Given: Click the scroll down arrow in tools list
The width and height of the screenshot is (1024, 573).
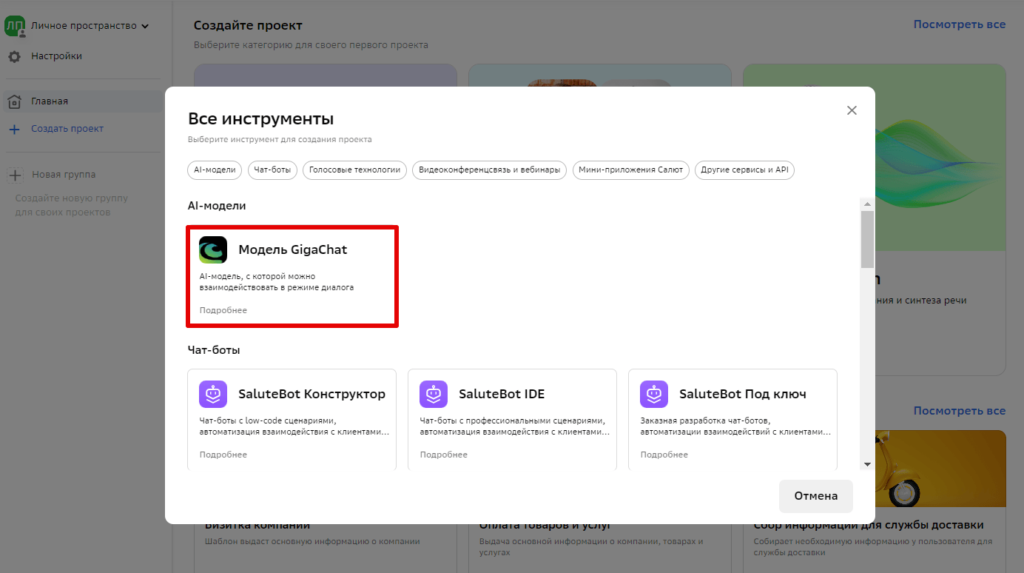Looking at the screenshot, I should 867,464.
